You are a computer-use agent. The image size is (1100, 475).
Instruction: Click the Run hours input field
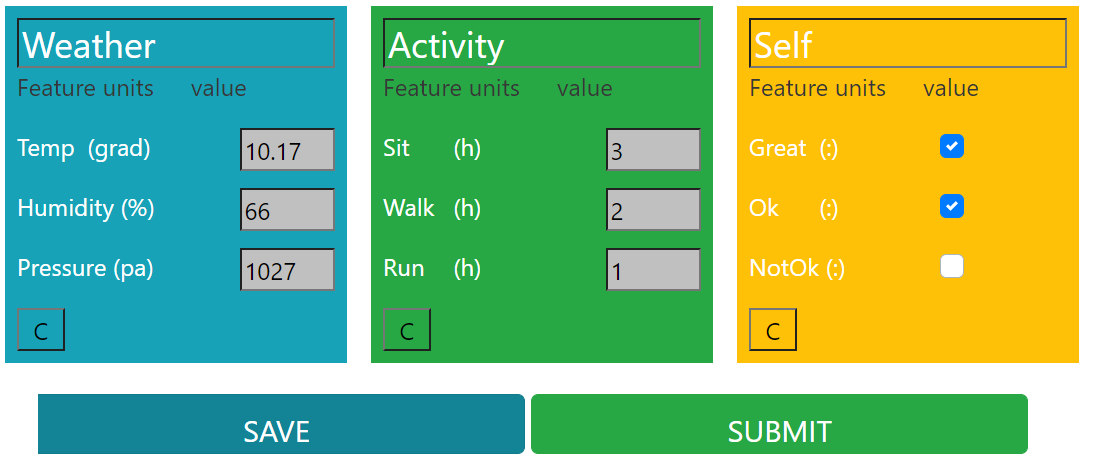[x=654, y=269]
